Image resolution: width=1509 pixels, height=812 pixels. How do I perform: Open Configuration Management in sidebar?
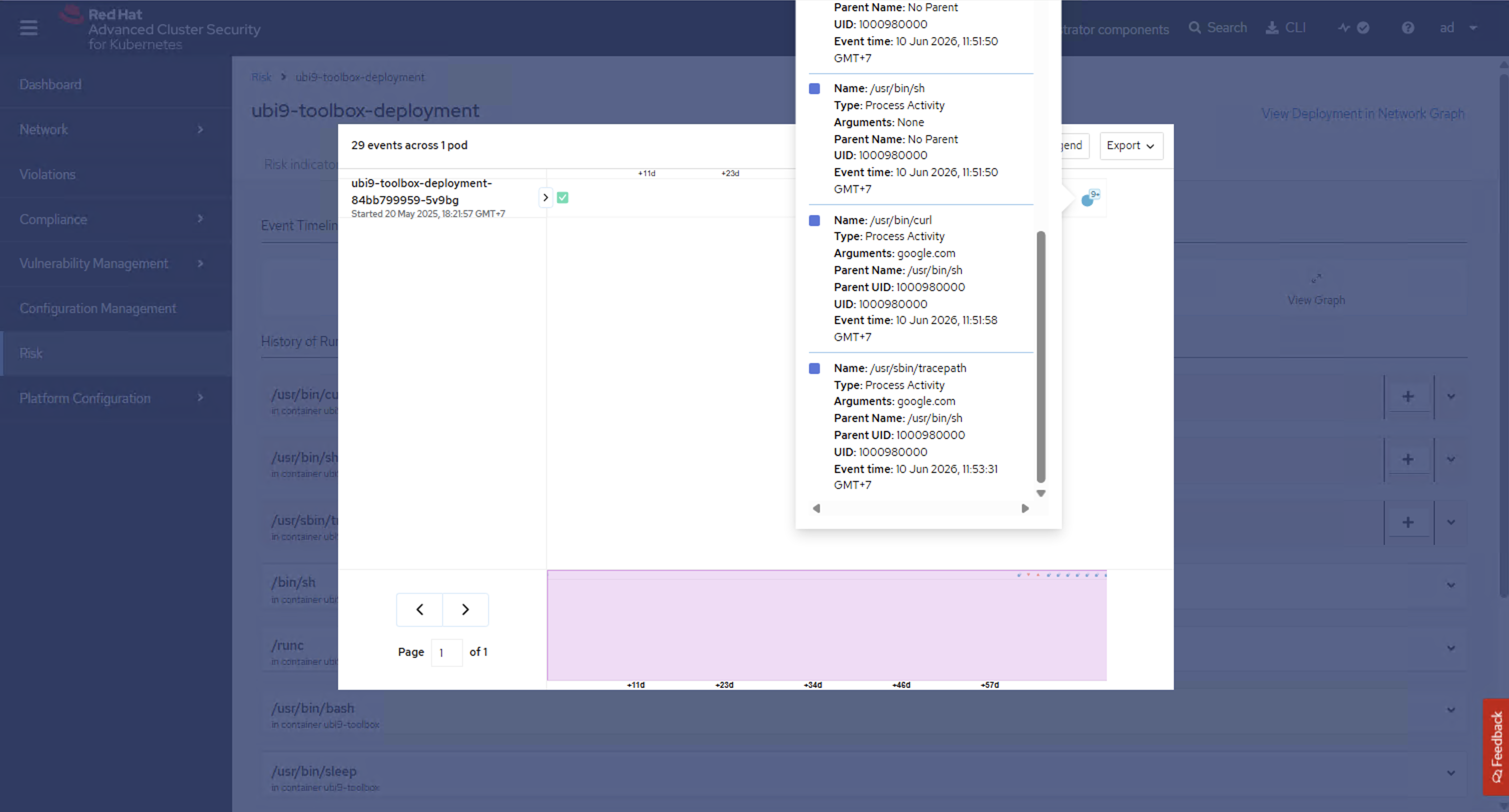(x=116, y=308)
